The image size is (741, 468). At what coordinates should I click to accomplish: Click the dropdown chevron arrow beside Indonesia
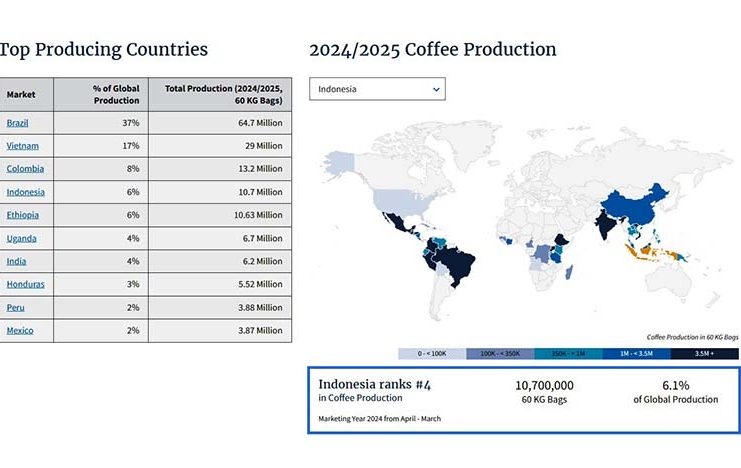(x=436, y=89)
